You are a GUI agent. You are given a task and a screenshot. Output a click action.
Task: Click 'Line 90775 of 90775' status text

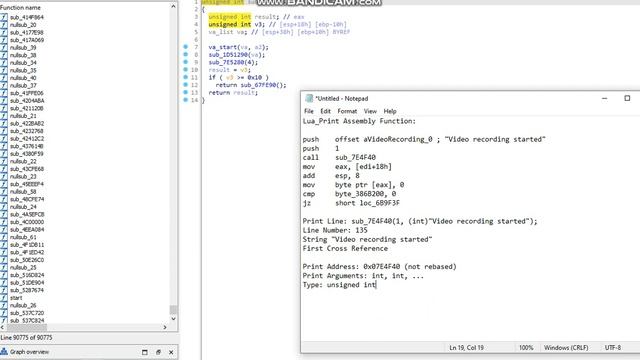point(27,338)
